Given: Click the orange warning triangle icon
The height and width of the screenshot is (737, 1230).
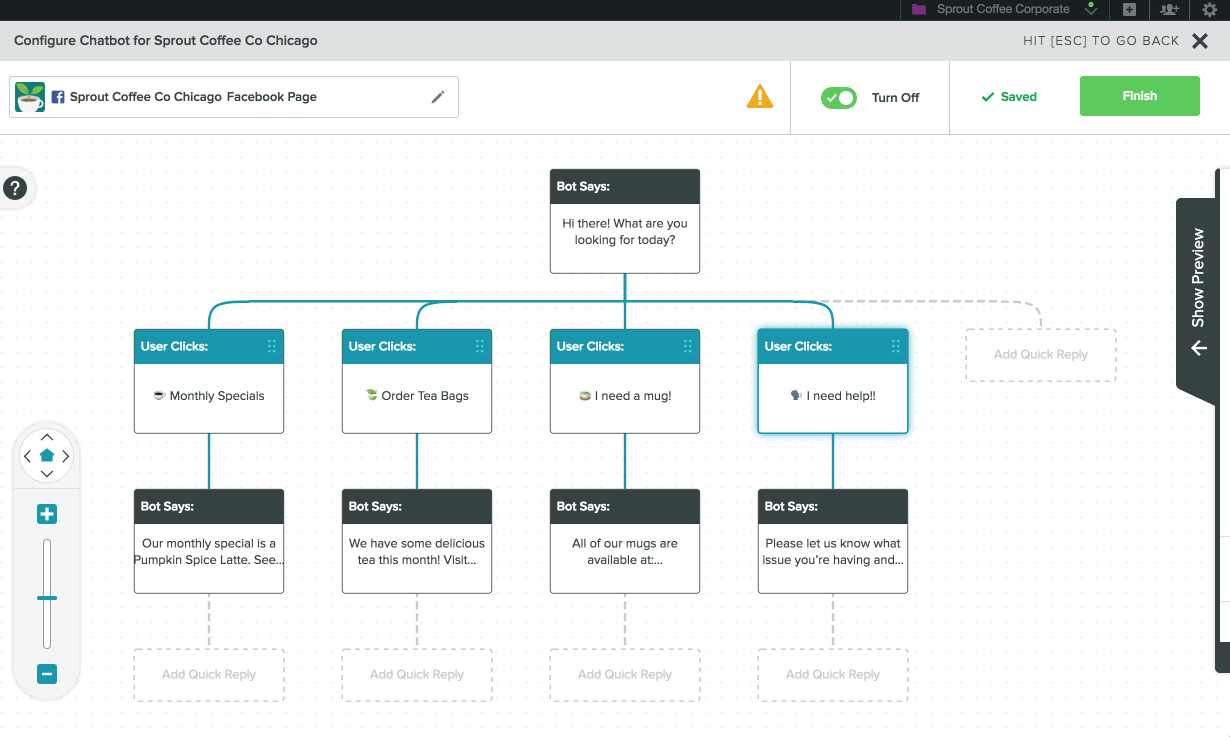Looking at the screenshot, I should tap(760, 97).
